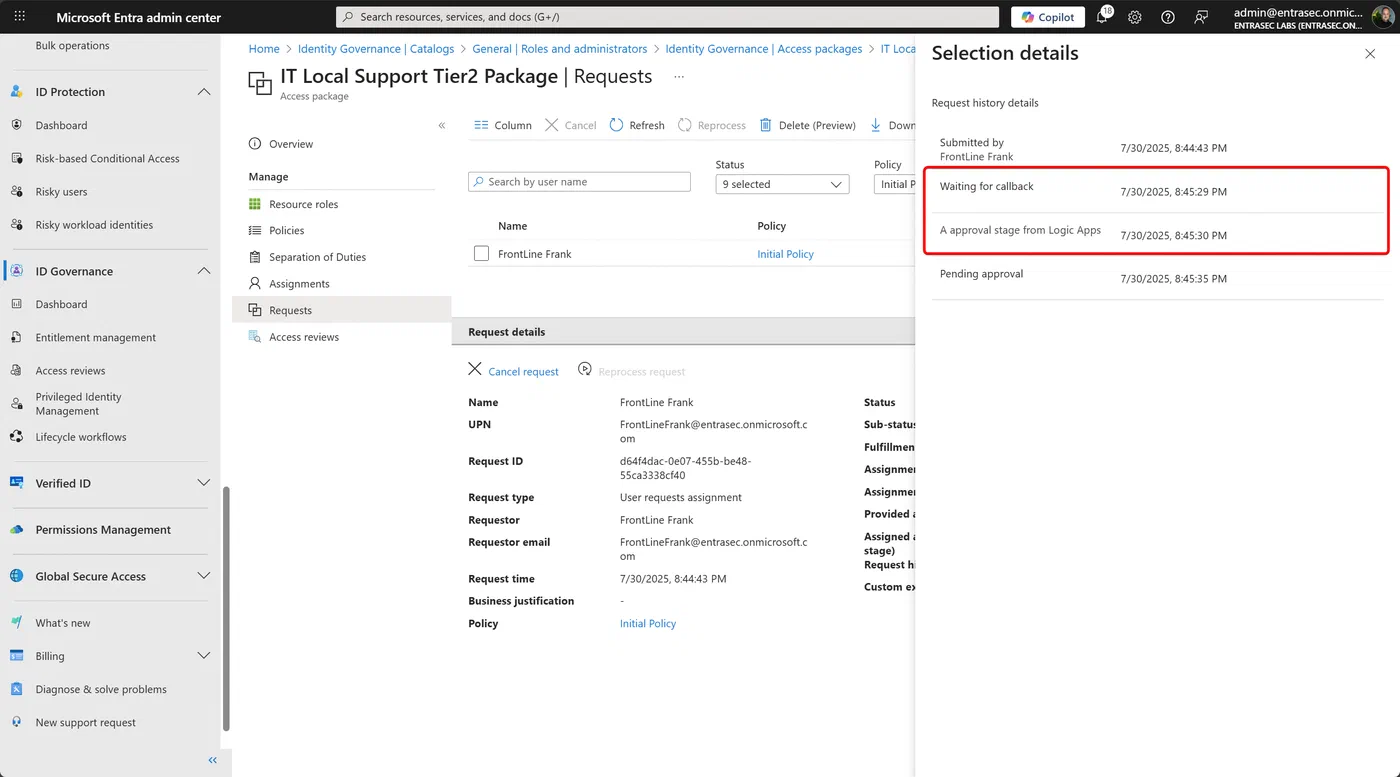Open Identity Governance | Catalogs breadcrumb
Image resolution: width=1400 pixels, height=777 pixels.
[376, 48]
